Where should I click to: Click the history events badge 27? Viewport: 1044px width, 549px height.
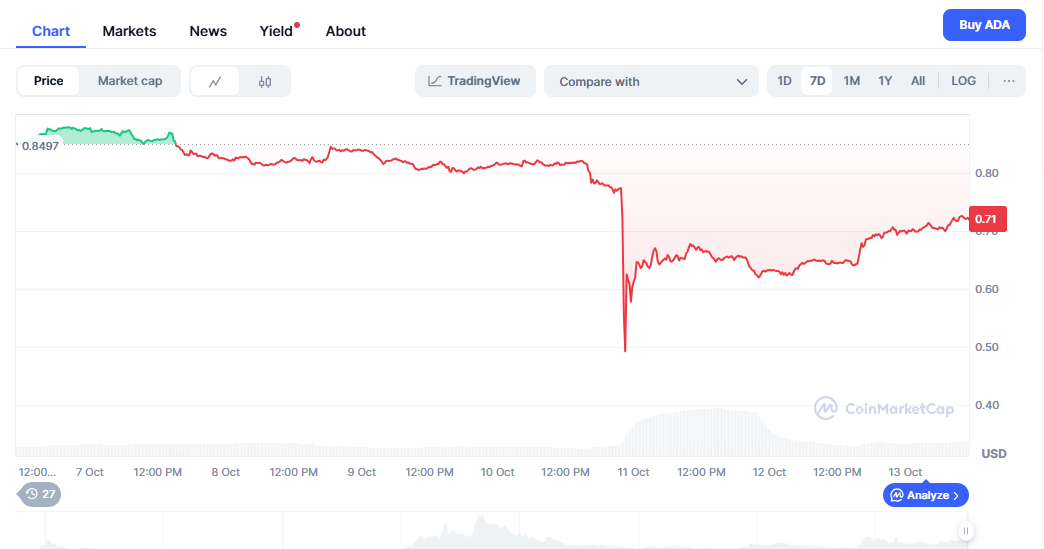(40, 494)
